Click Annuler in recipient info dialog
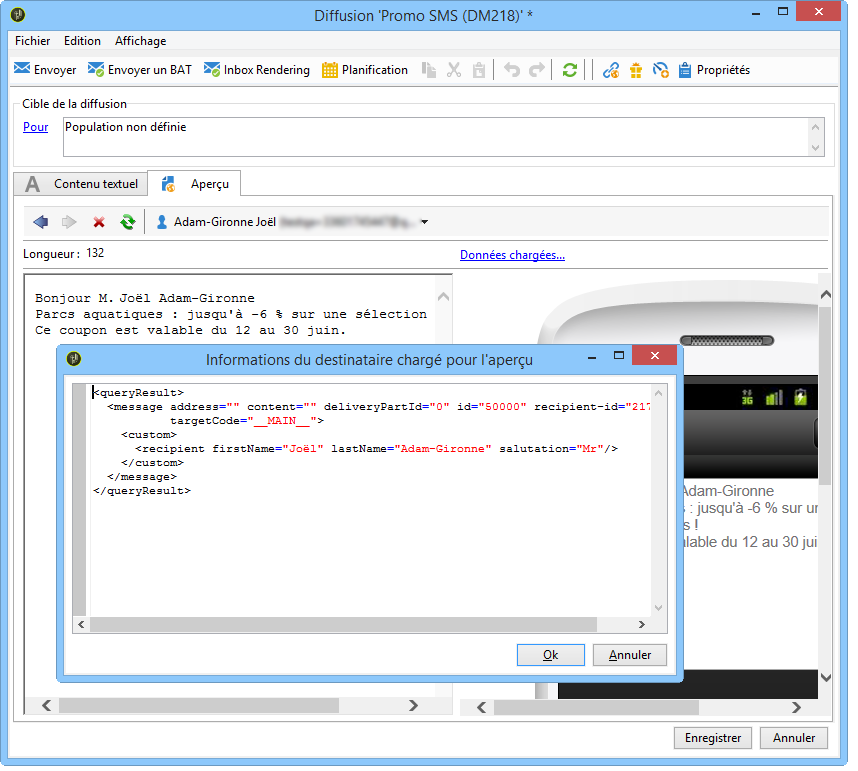The width and height of the screenshot is (858, 771). [x=630, y=655]
